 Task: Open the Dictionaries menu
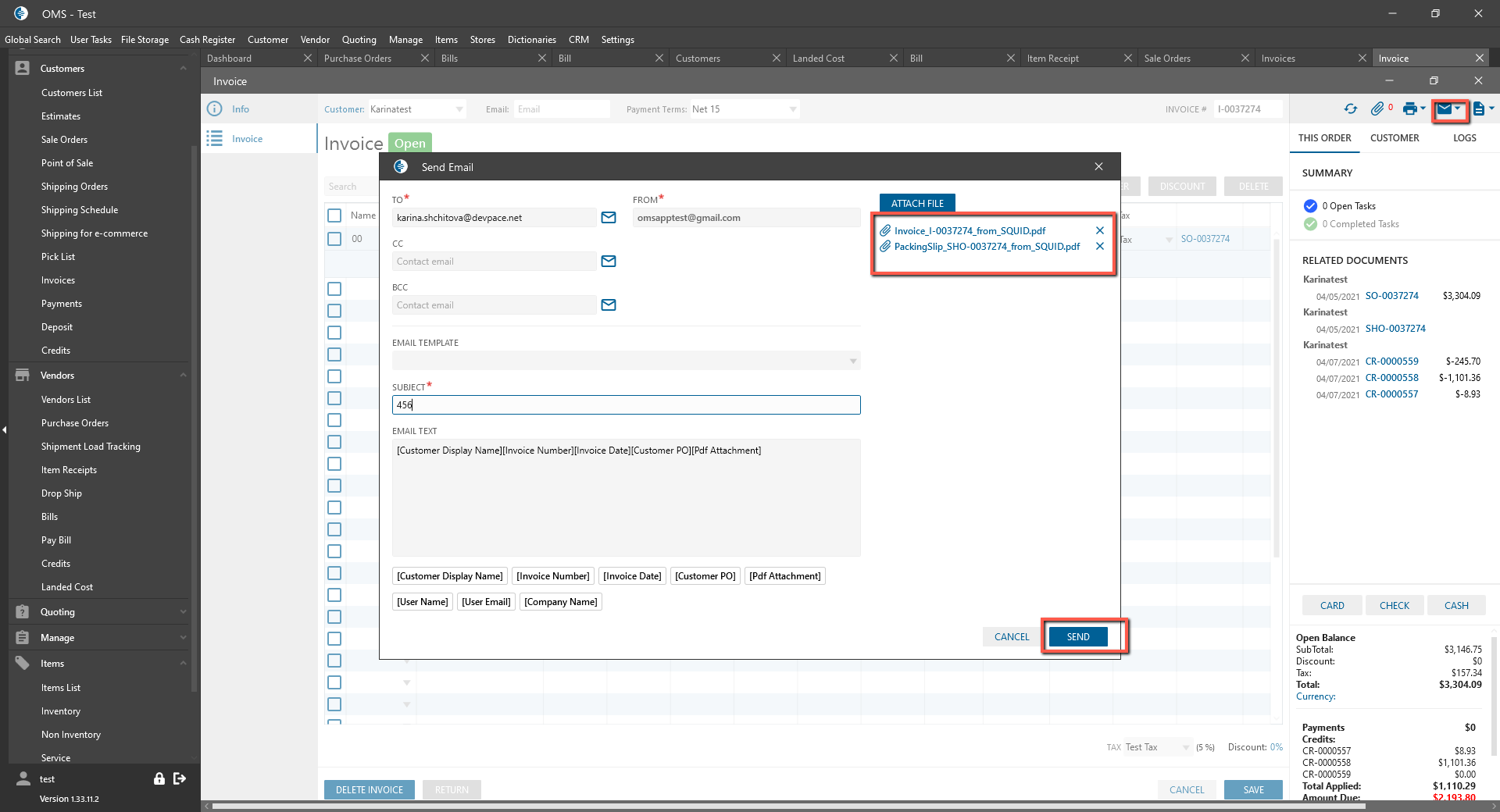click(531, 40)
